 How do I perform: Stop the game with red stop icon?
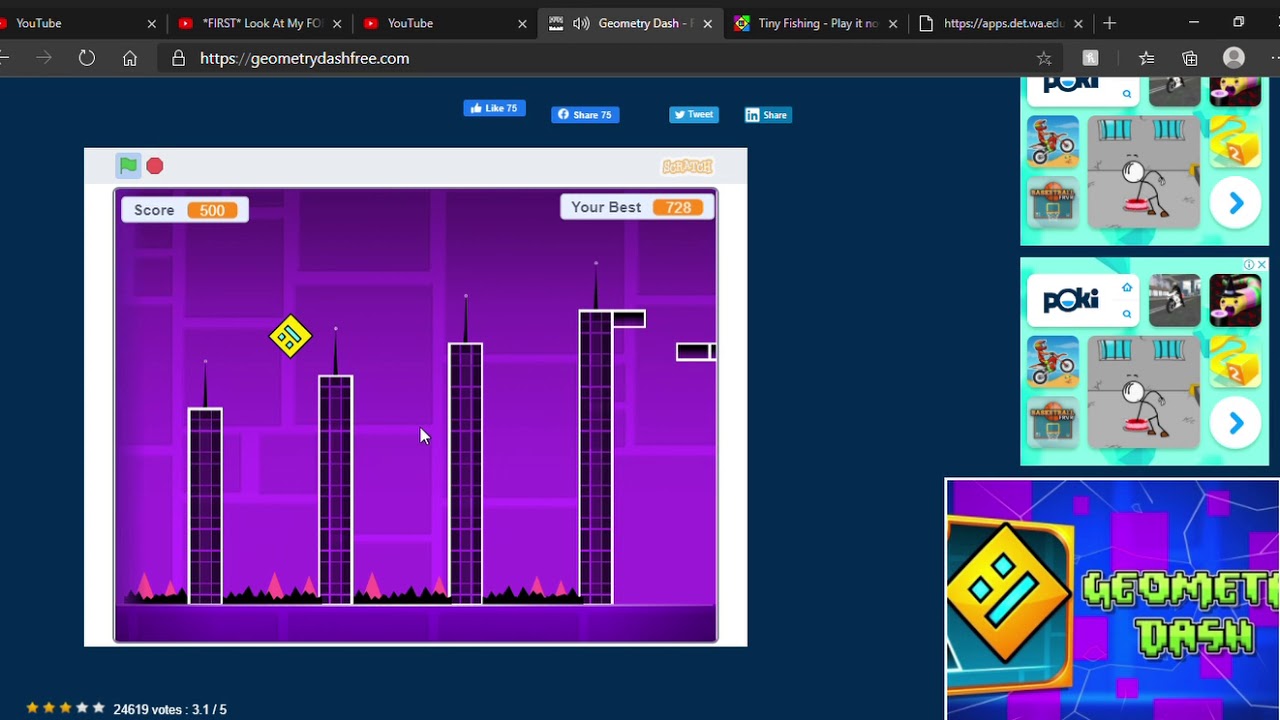[x=155, y=166]
